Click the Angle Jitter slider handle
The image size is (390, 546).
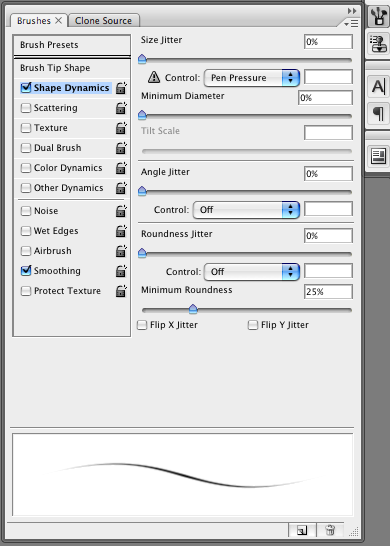(x=142, y=191)
